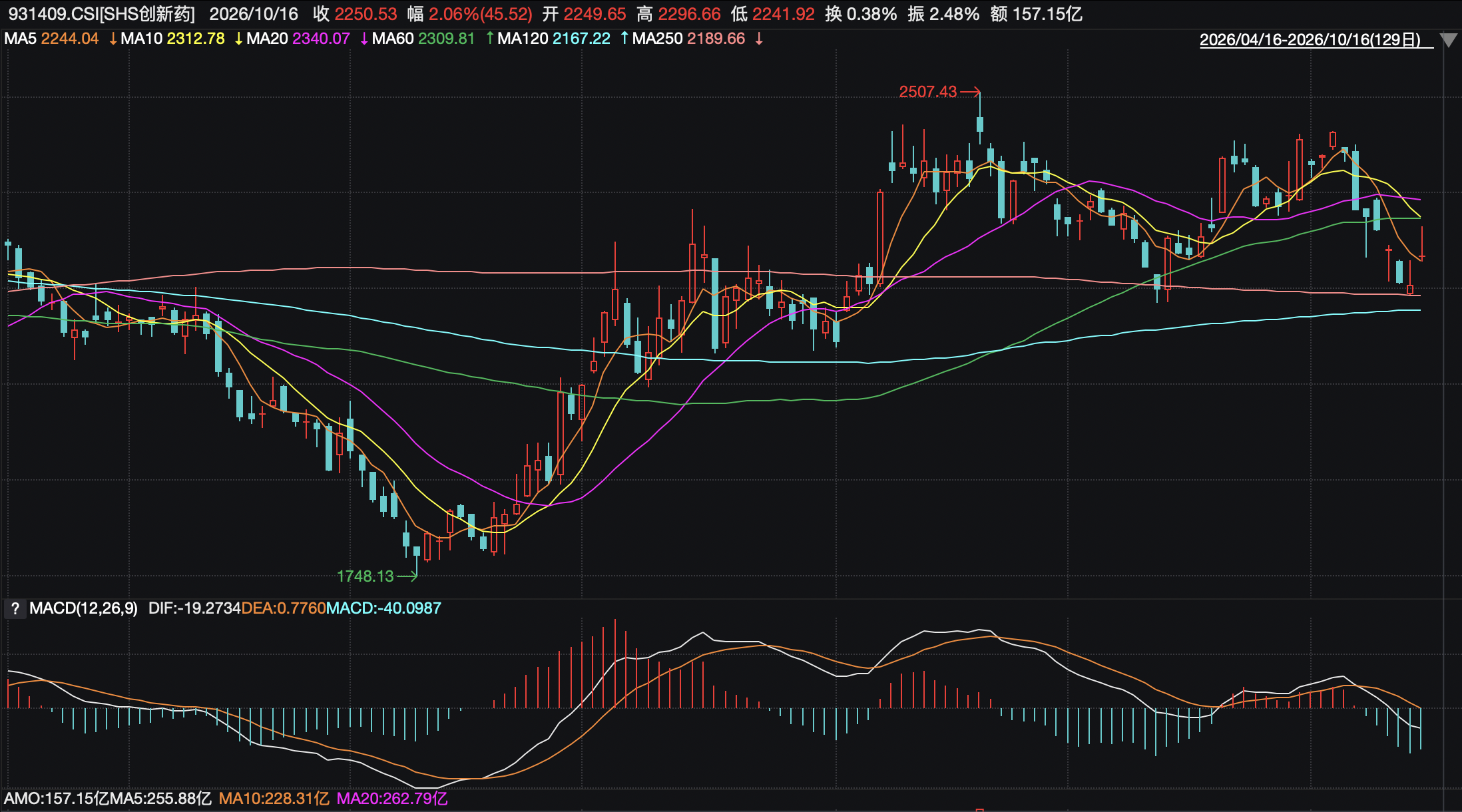Select the MA5 2244.04 value
Viewport: 1462px width, 812px height.
click(51, 39)
